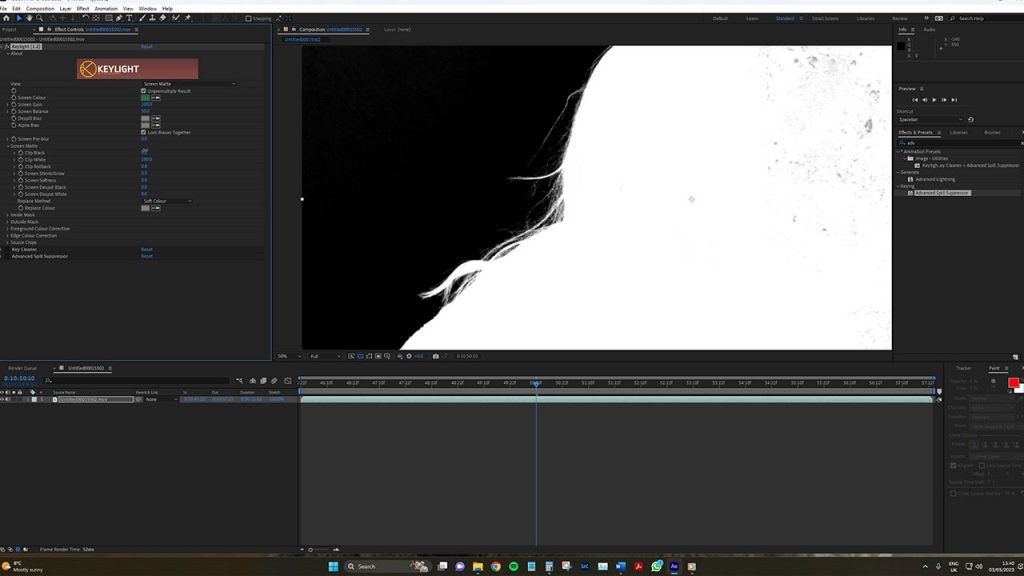Switch to the Render Queue tab
This screenshot has height=576, width=1024.
coord(22,368)
